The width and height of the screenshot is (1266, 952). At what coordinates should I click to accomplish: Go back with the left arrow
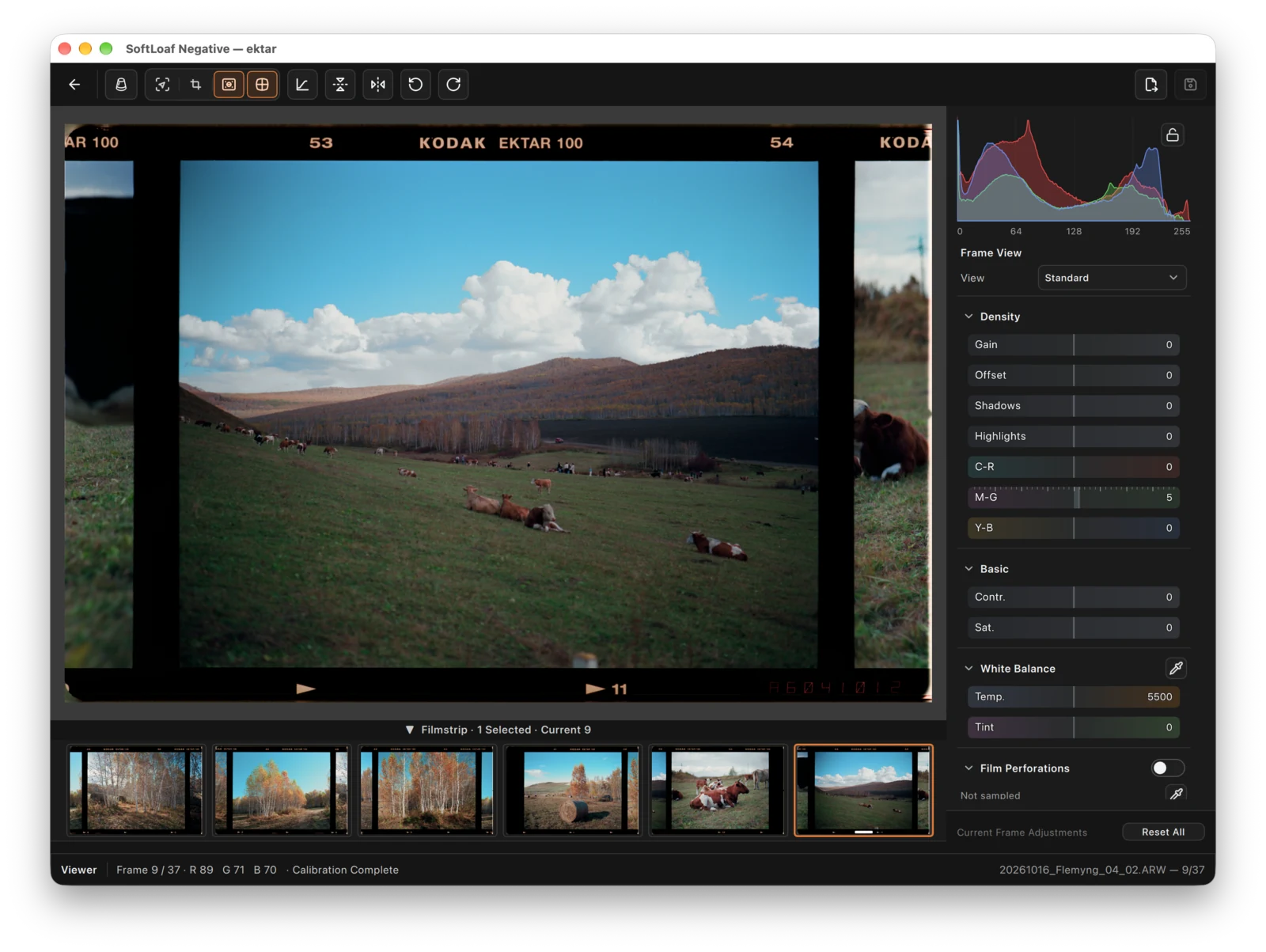point(74,85)
